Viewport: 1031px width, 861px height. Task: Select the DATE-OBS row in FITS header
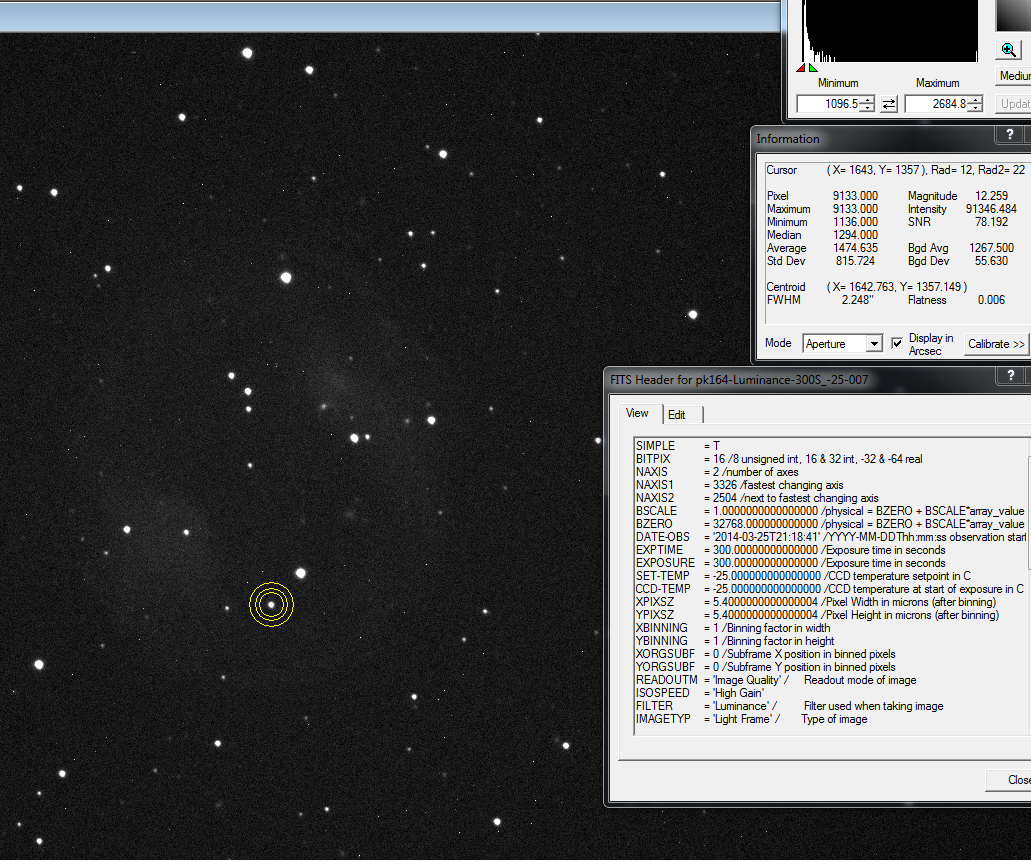pyautogui.click(x=830, y=537)
